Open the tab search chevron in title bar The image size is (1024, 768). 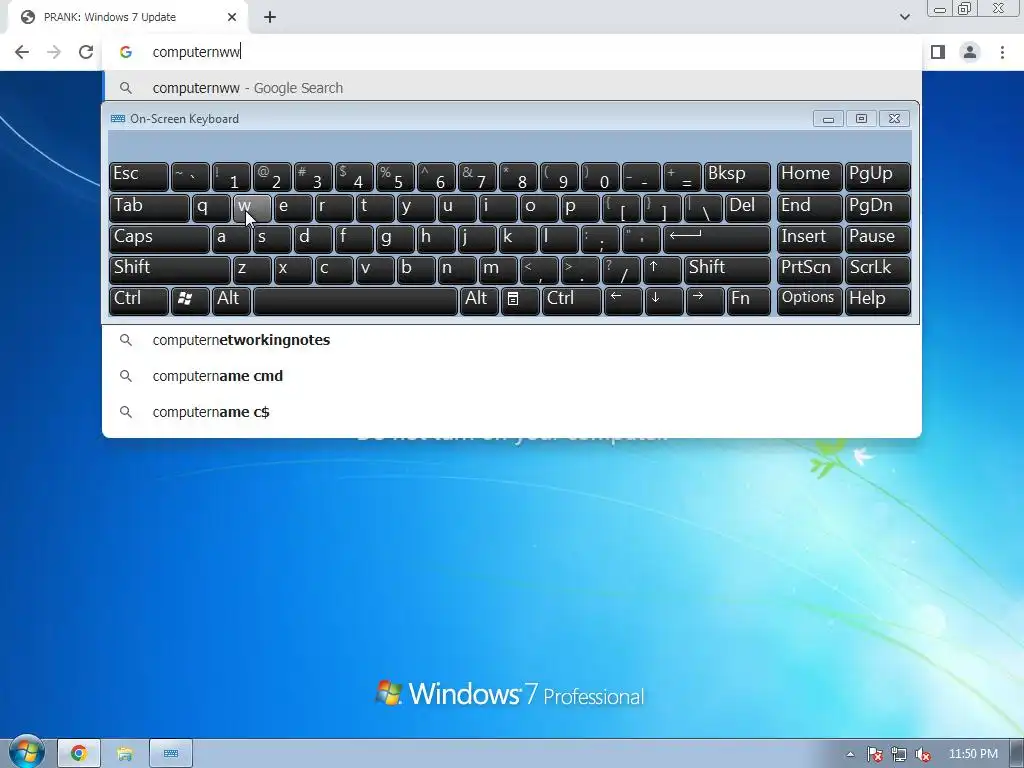tap(904, 17)
